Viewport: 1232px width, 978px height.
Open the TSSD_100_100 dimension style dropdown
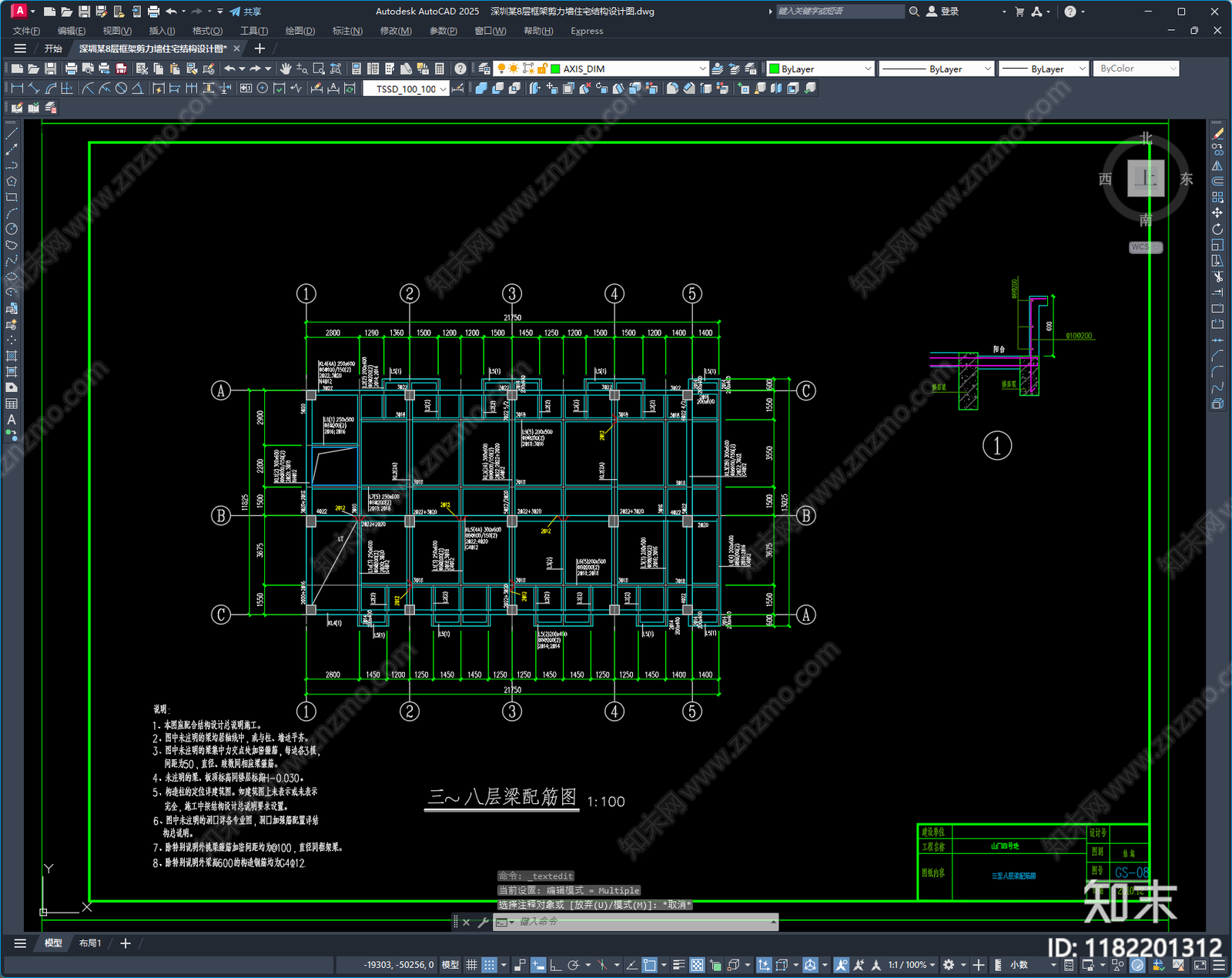pos(444,89)
